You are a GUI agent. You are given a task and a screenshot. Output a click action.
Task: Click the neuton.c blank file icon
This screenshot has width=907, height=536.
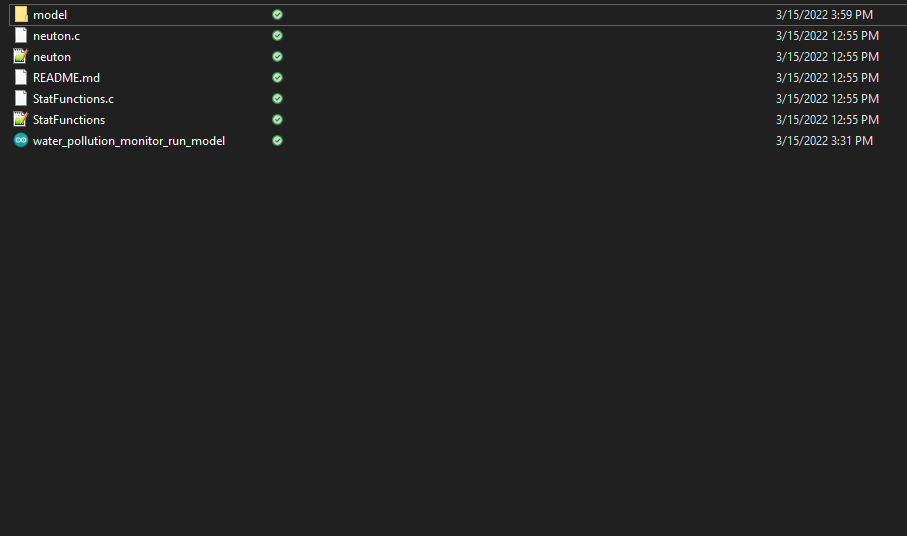[x=21, y=36]
